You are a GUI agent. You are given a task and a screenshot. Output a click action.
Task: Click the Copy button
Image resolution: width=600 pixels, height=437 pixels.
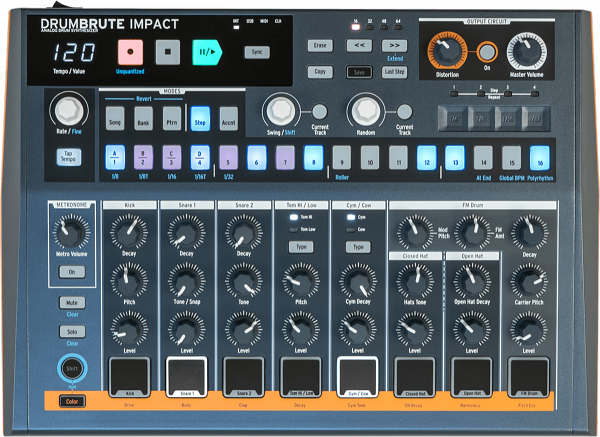(x=320, y=72)
